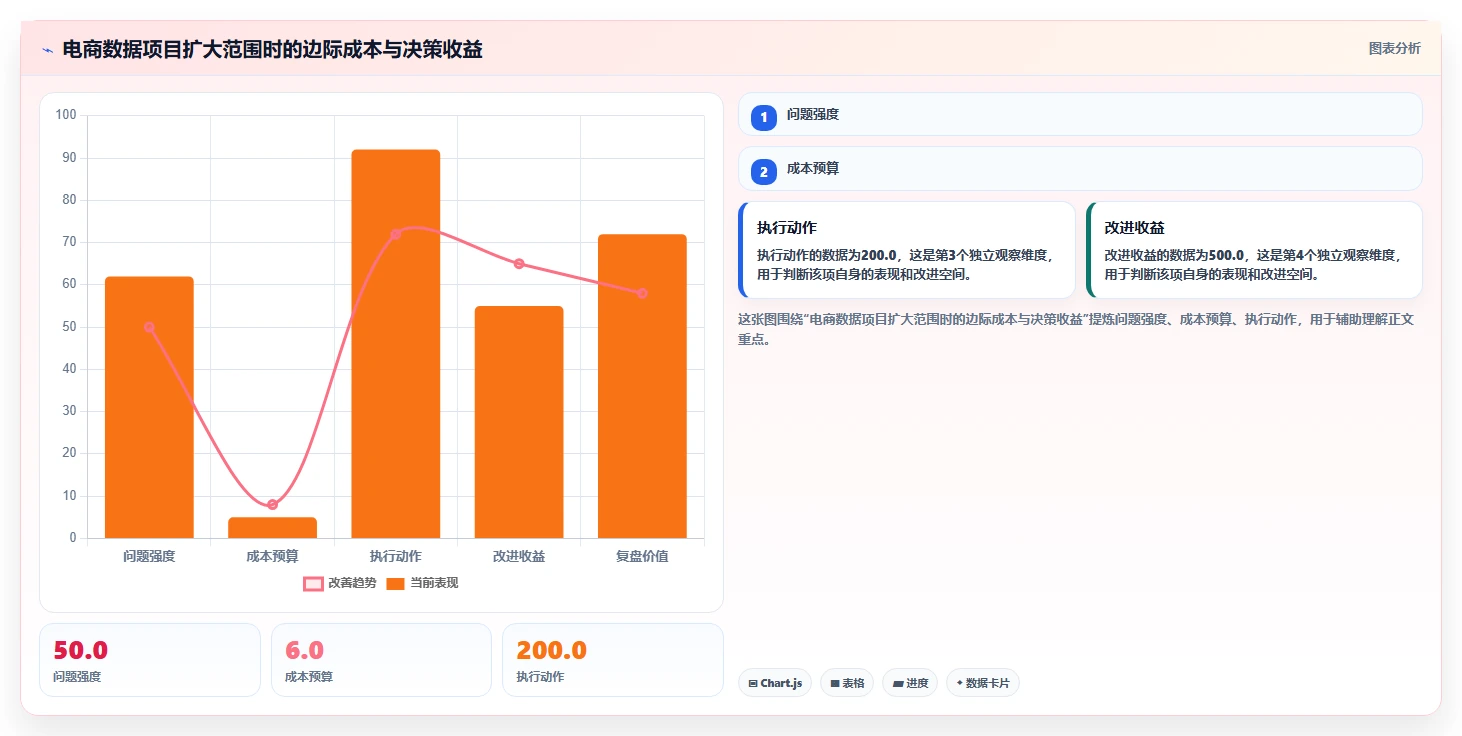
Task: Click the x-axis label 改进收益
Action: pos(519,556)
